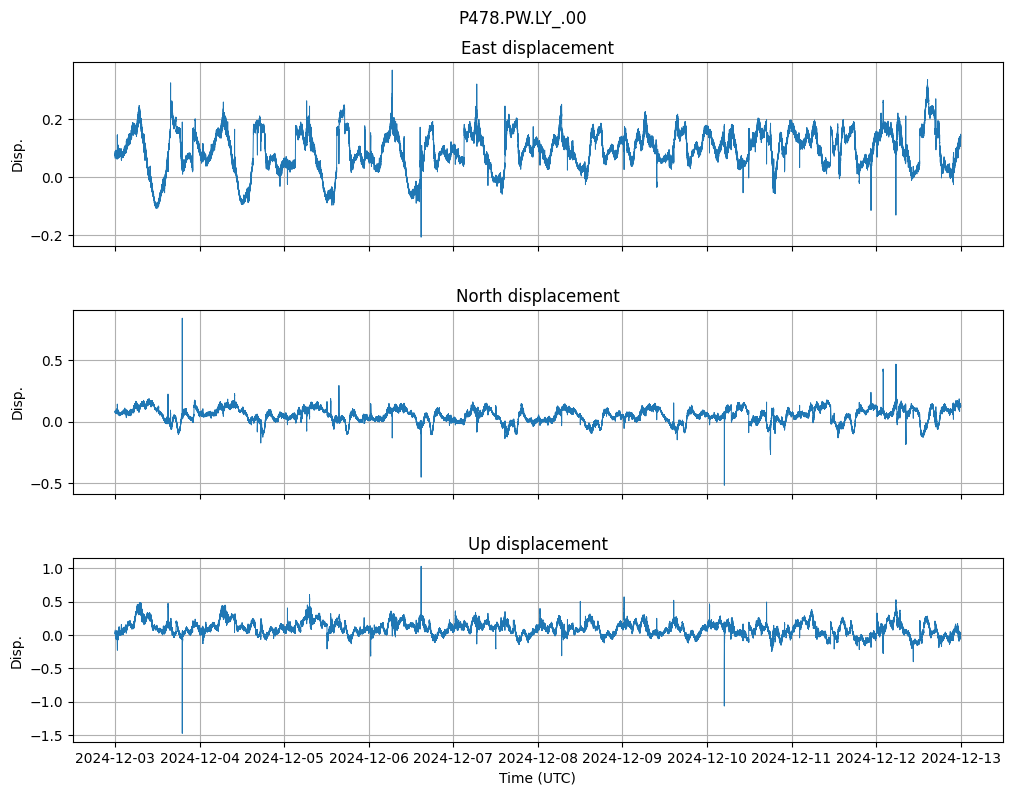
Task: Select the 2024-12-06 date tick label
Action: point(369,759)
